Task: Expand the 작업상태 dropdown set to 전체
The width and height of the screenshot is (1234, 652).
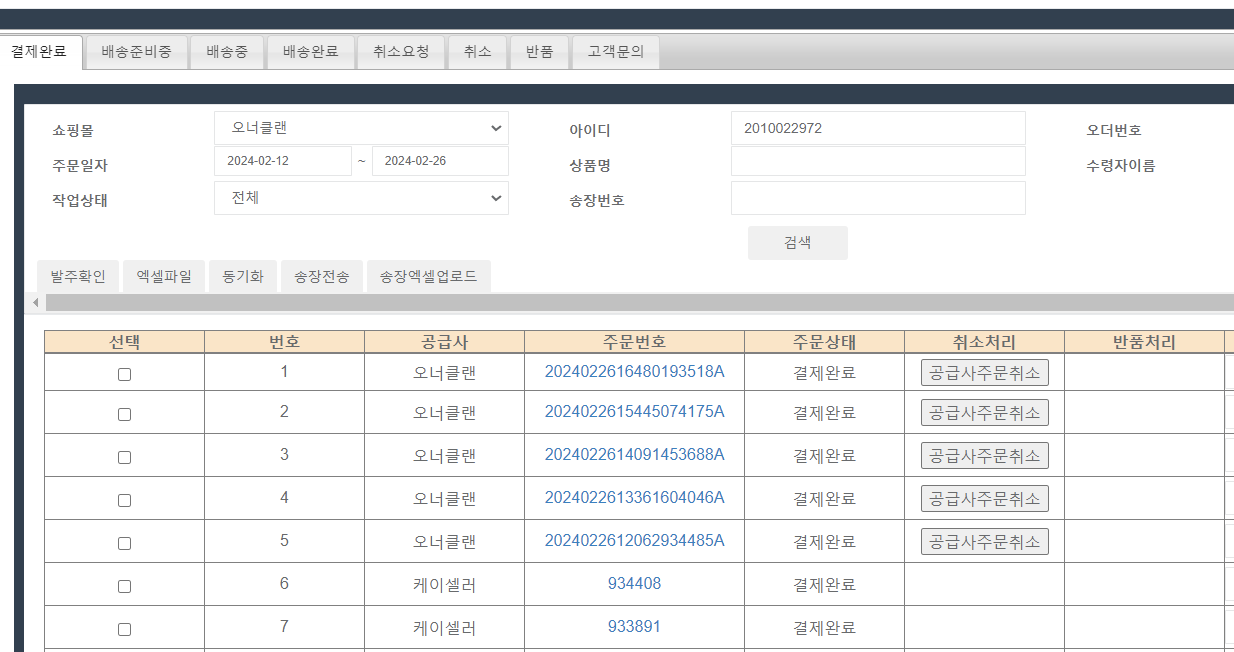Action: click(x=361, y=198)
